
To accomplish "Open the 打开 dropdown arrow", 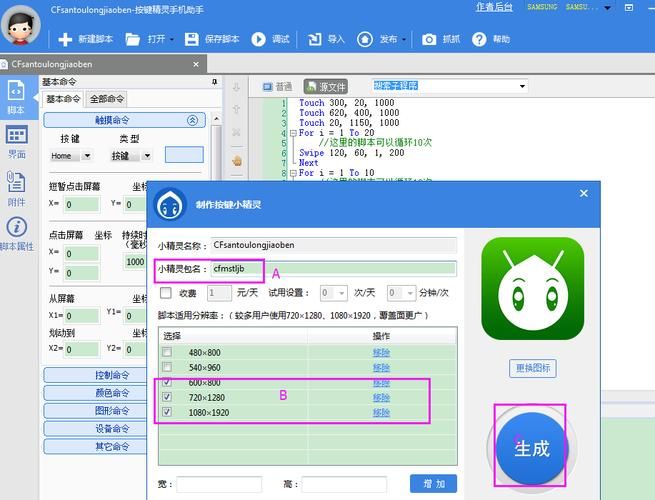I will 172,39.
